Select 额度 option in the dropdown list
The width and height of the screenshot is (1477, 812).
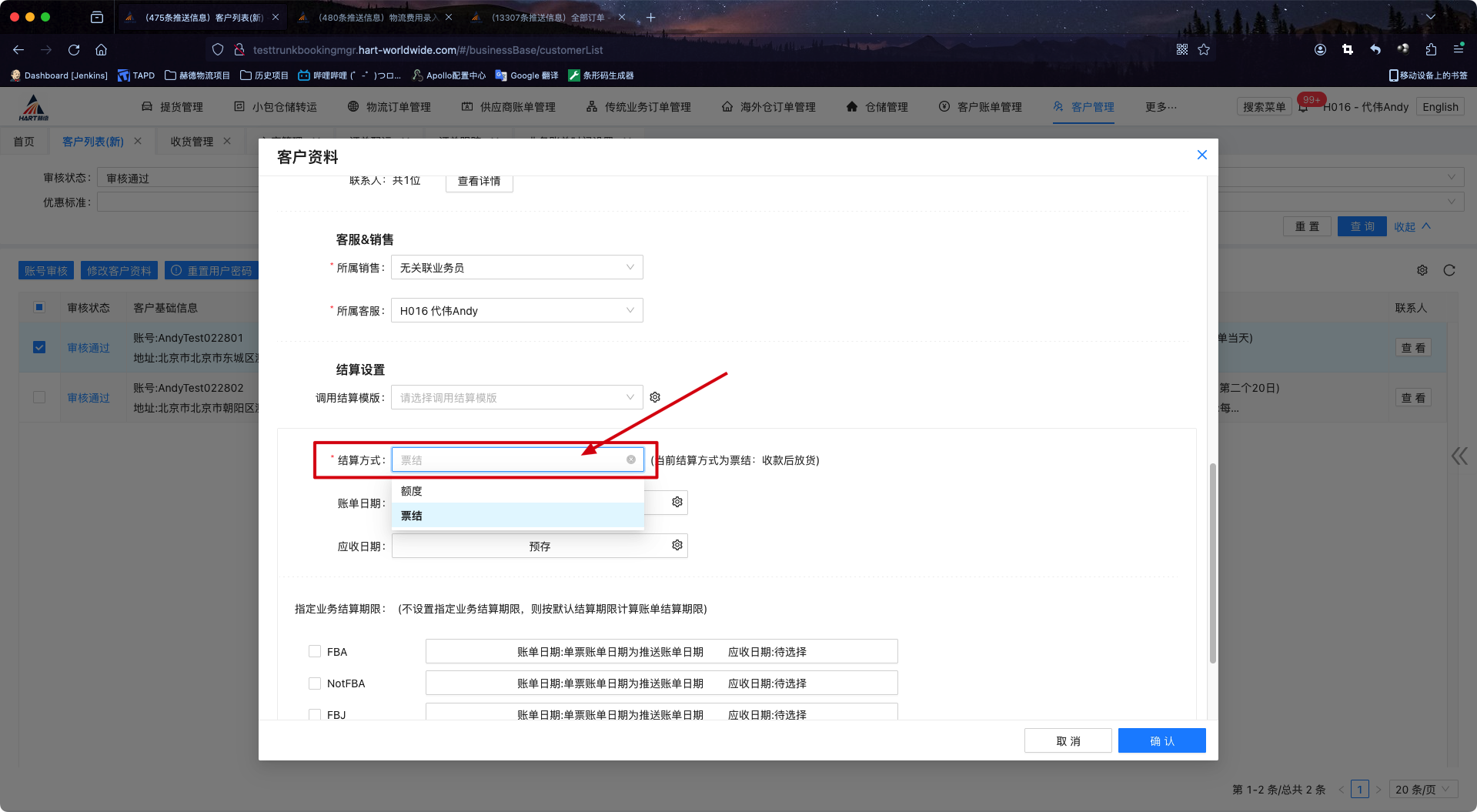412,491
